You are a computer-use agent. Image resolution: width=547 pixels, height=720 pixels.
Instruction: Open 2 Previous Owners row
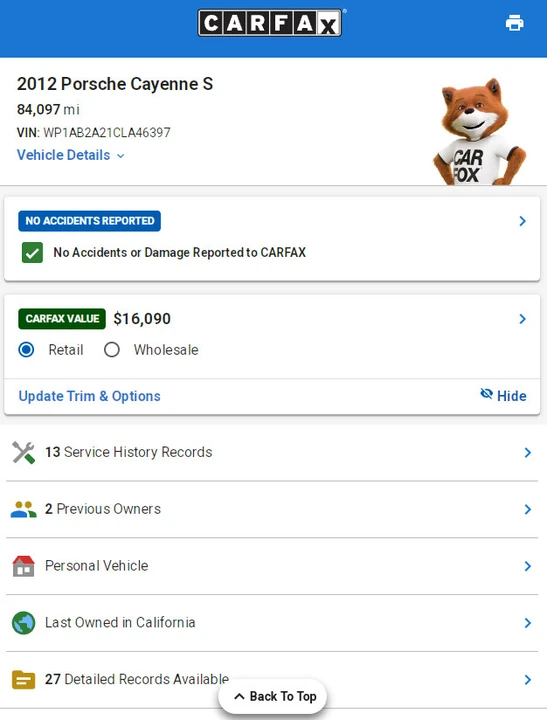tap(272, 509)
